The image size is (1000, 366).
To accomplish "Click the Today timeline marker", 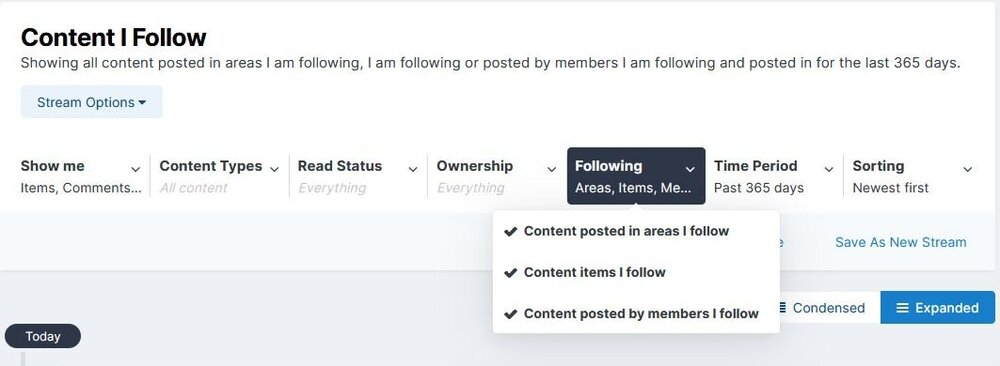I will click(x=43, y=336).
